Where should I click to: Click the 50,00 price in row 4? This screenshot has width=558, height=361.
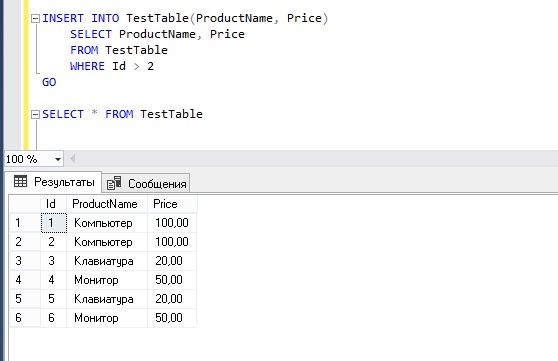click(172, 280)
